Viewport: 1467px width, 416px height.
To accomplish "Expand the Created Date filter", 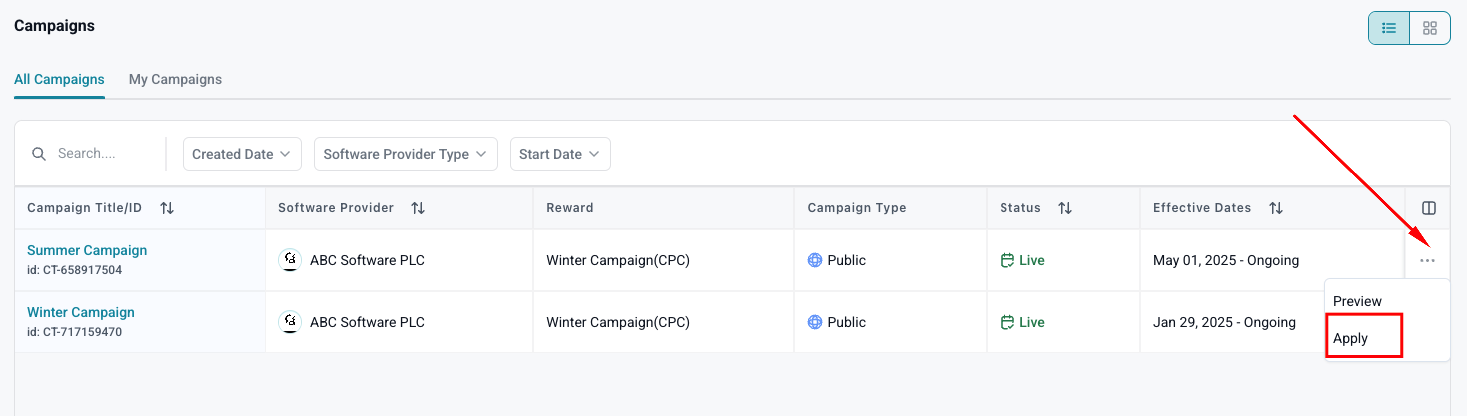I will click(241, 154).
